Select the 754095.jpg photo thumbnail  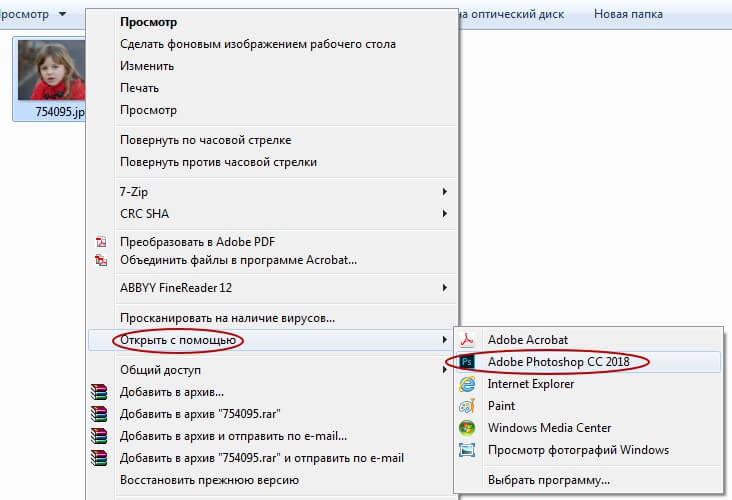51,70
